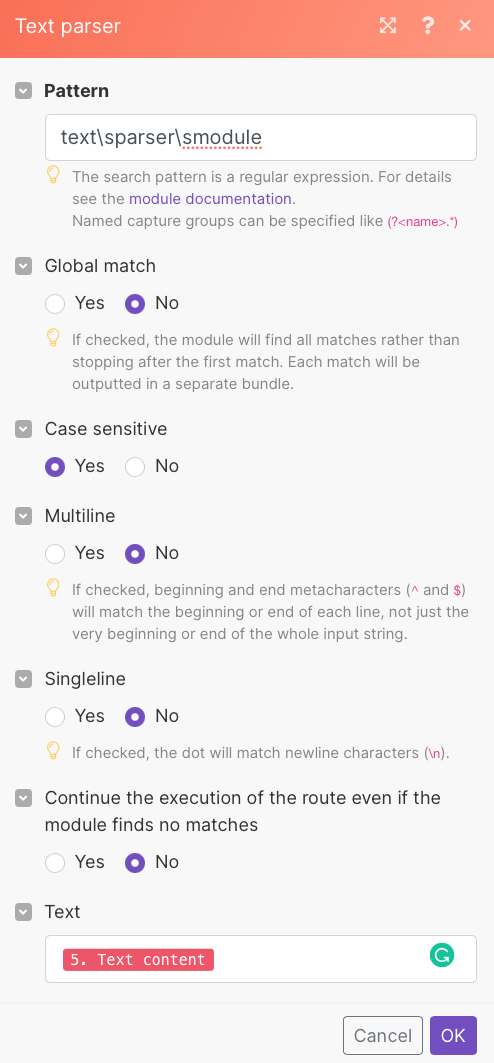Image resolution: width=494 pixels, height=1063 pixels.
Task: Collapse the Pattern field toggle arrow
Action: coord(24,91)
